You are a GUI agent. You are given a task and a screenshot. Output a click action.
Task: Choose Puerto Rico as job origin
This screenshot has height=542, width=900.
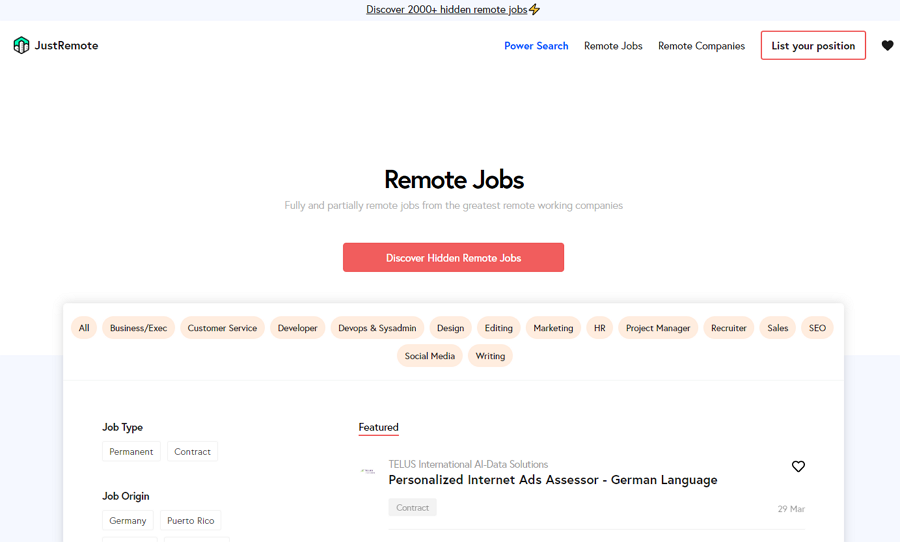191,520
